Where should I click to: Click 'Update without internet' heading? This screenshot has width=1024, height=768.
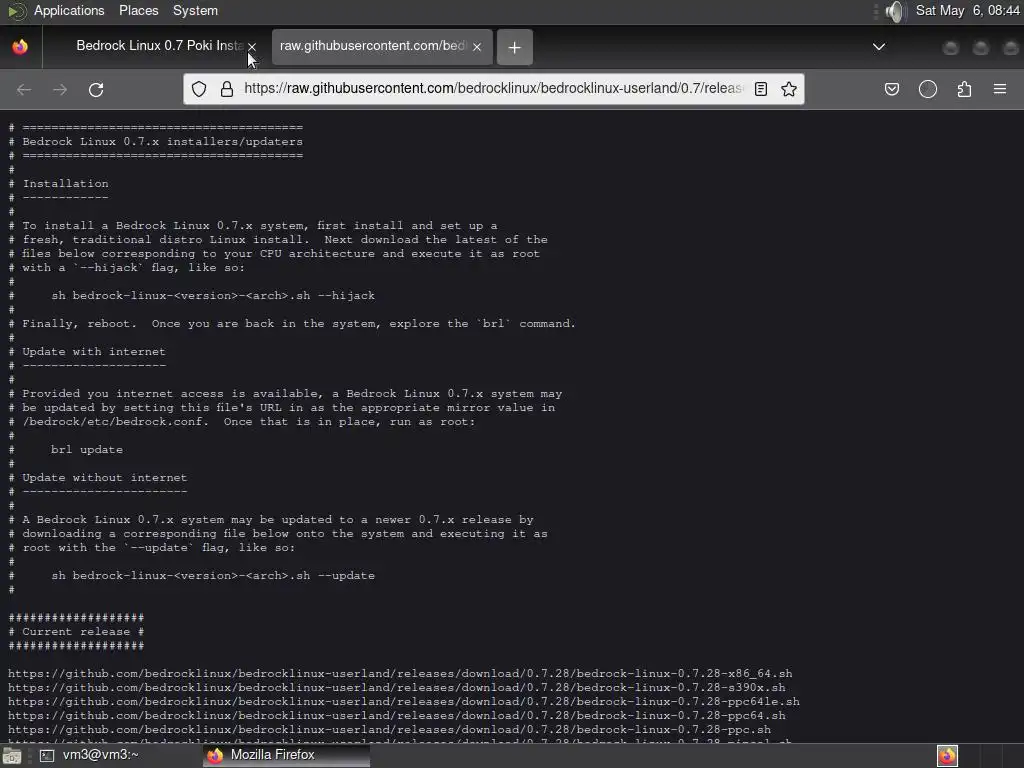click(x=104, y=477)
